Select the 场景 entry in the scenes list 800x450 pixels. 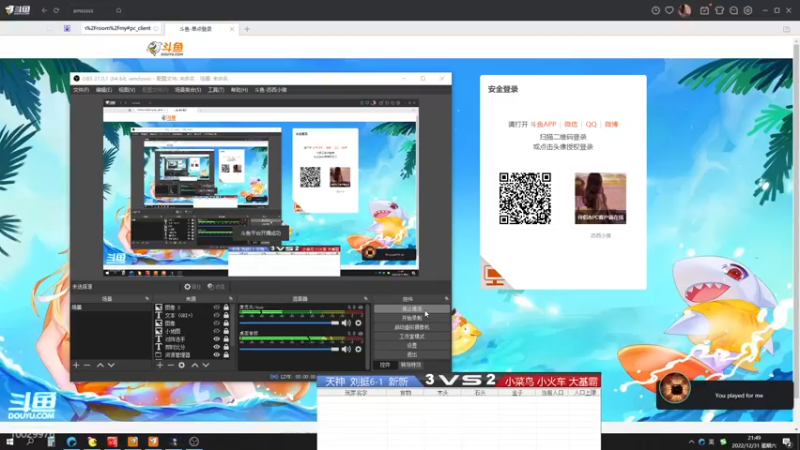[111, 308]
